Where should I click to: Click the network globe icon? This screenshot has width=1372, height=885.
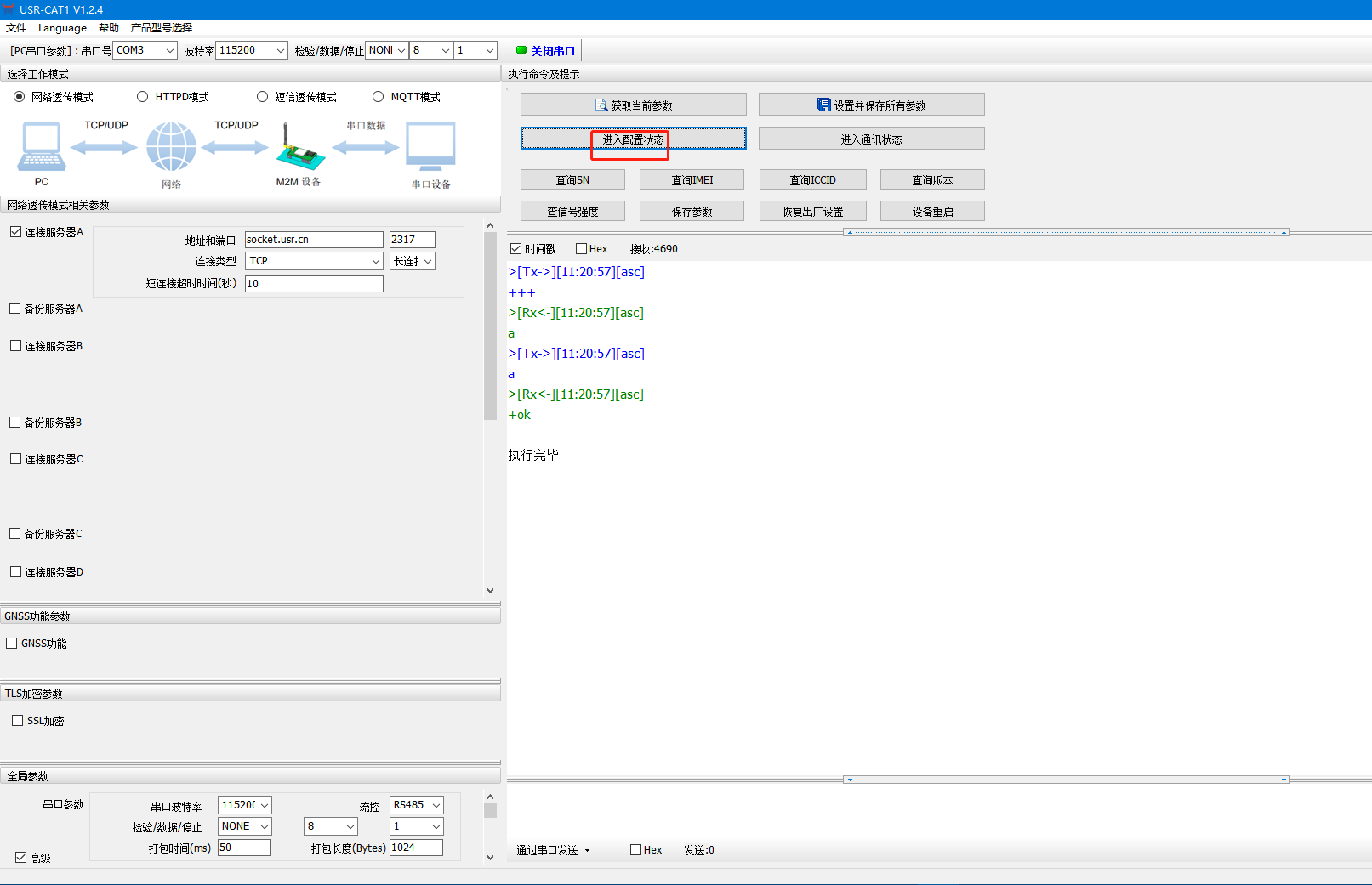click(171, 146)
